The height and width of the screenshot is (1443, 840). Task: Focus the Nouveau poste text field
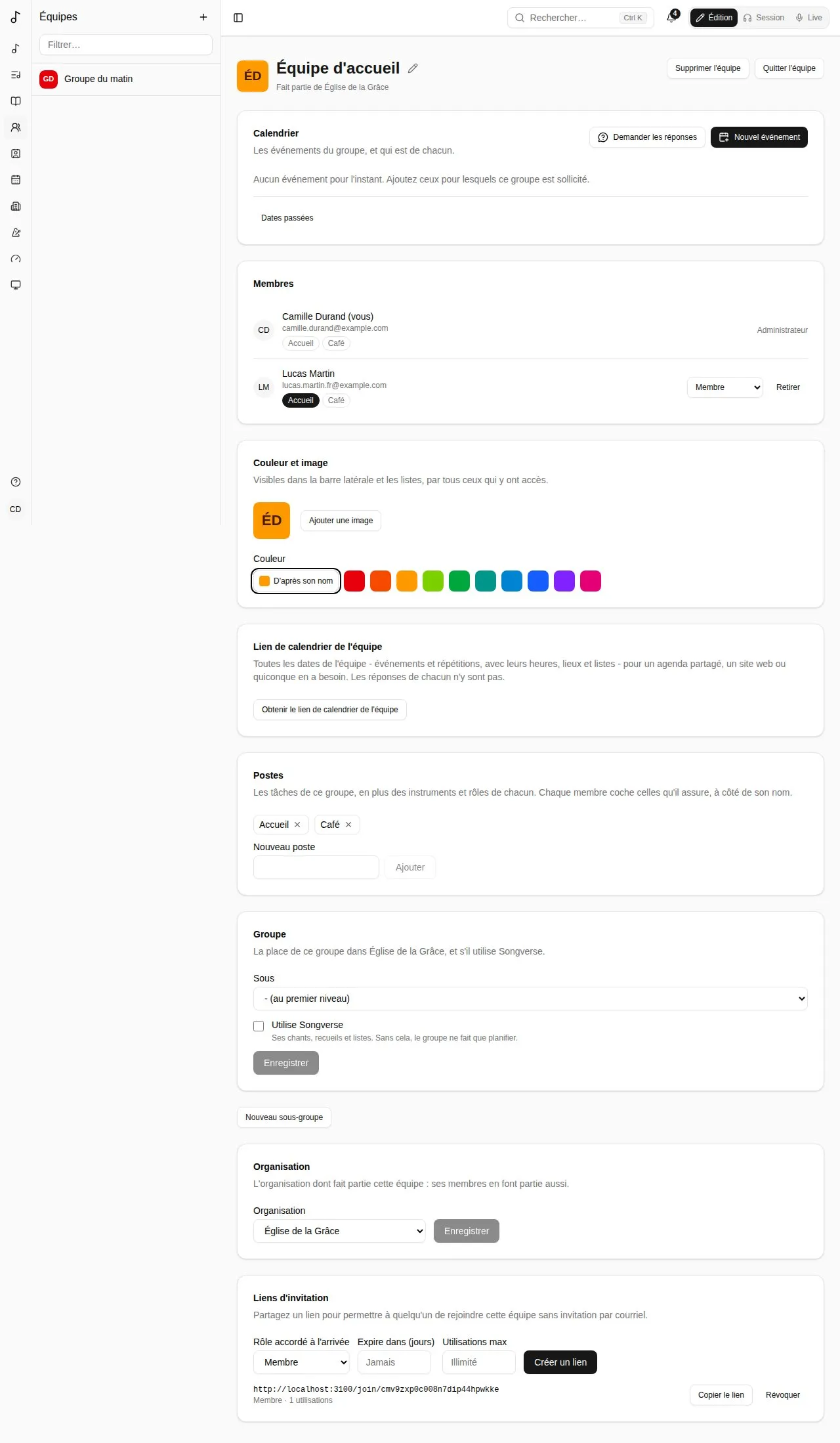click(316, 867)
